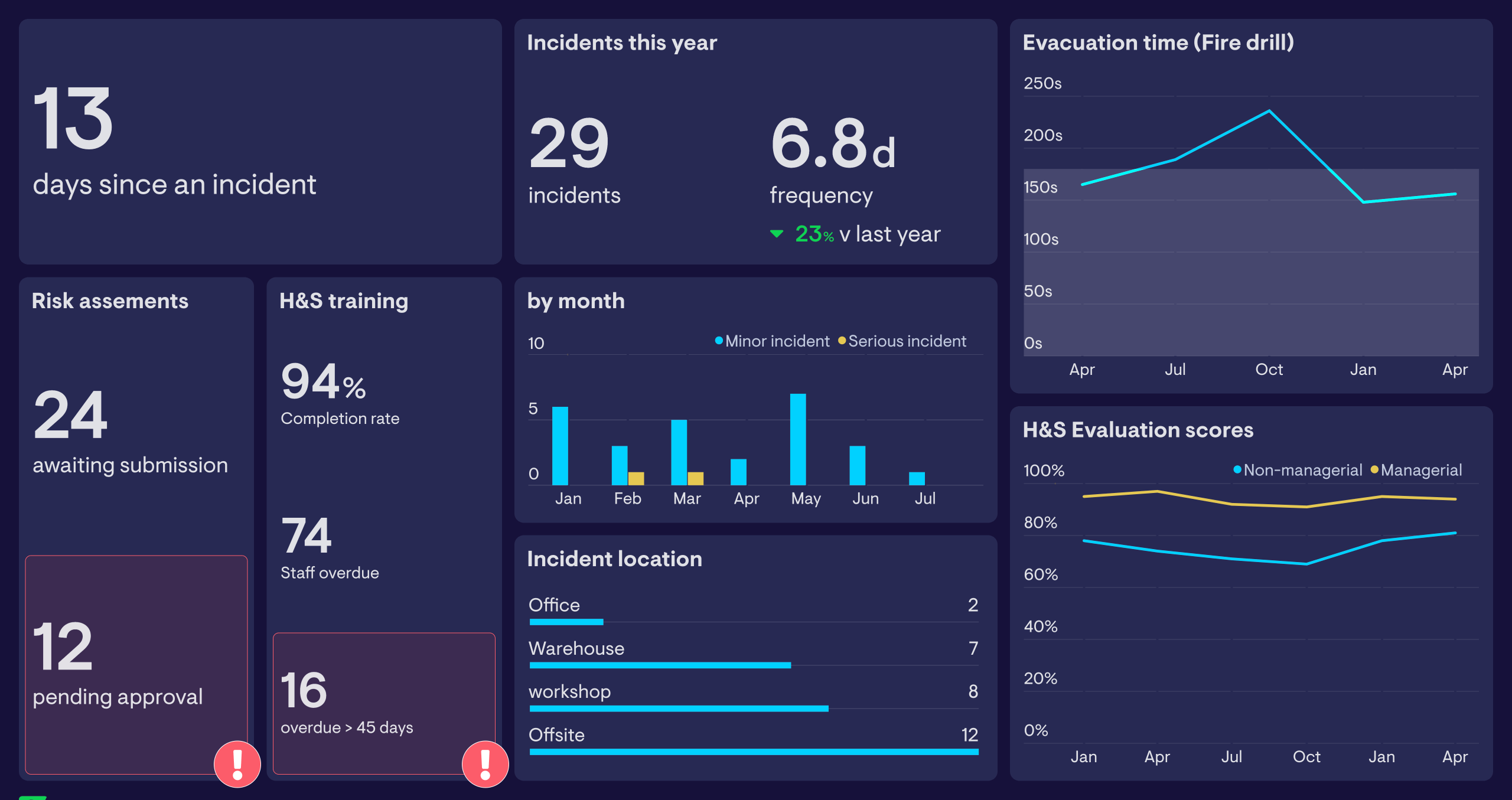1512x800 pixels.
Task: Select H&S Evaluation scores title
Action: [1138, 430]
